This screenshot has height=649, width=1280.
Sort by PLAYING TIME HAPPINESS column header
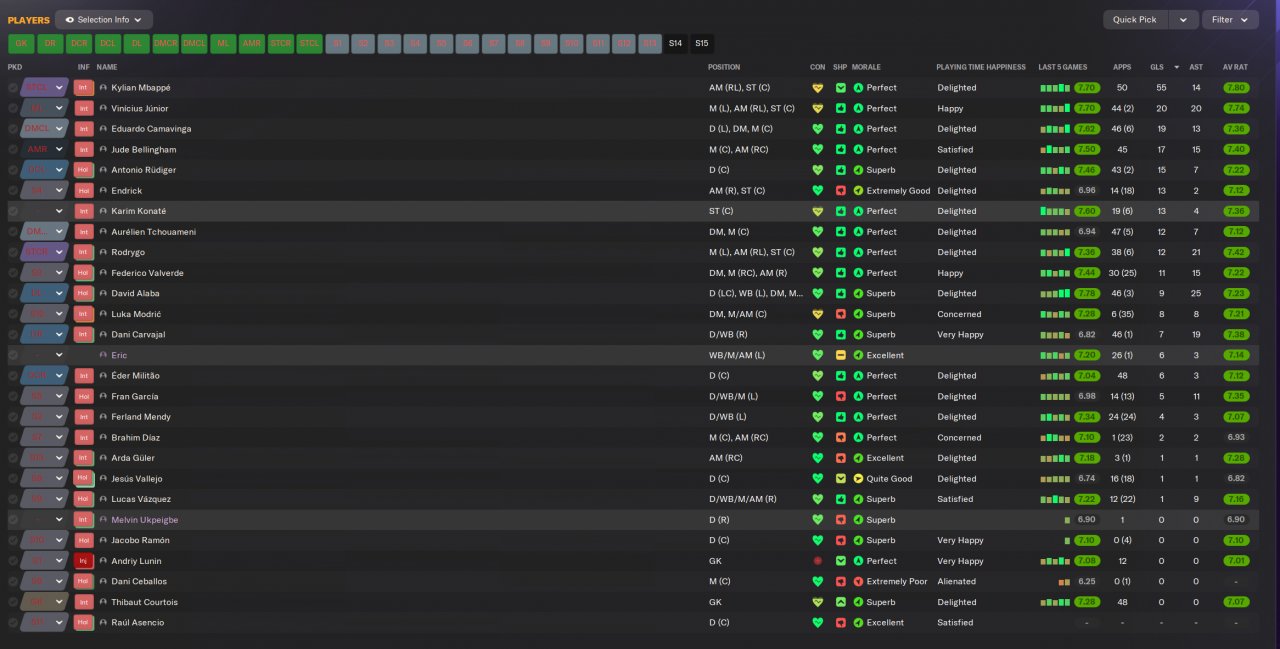click(981, 67)
